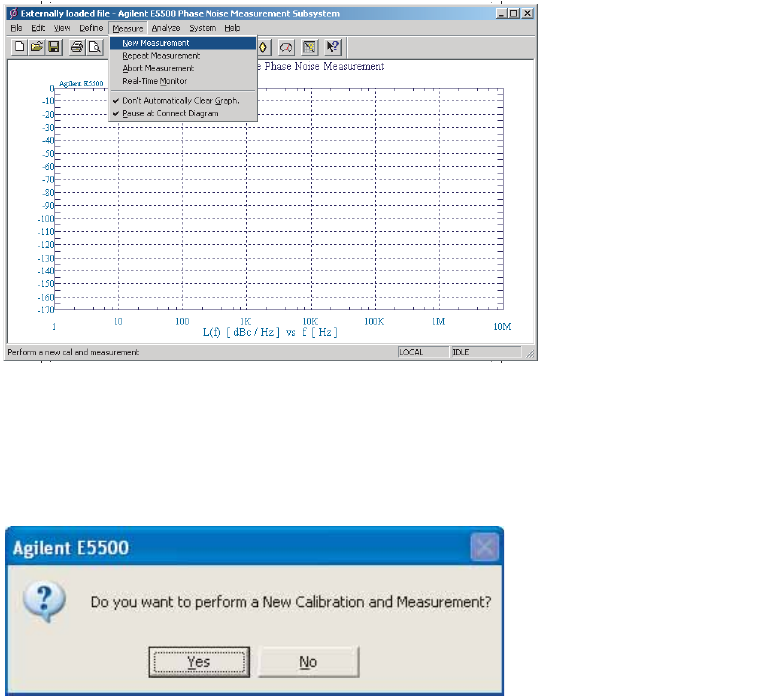
Task: Click the -170 amplitude axis label
Action: [x=46, y=310]
